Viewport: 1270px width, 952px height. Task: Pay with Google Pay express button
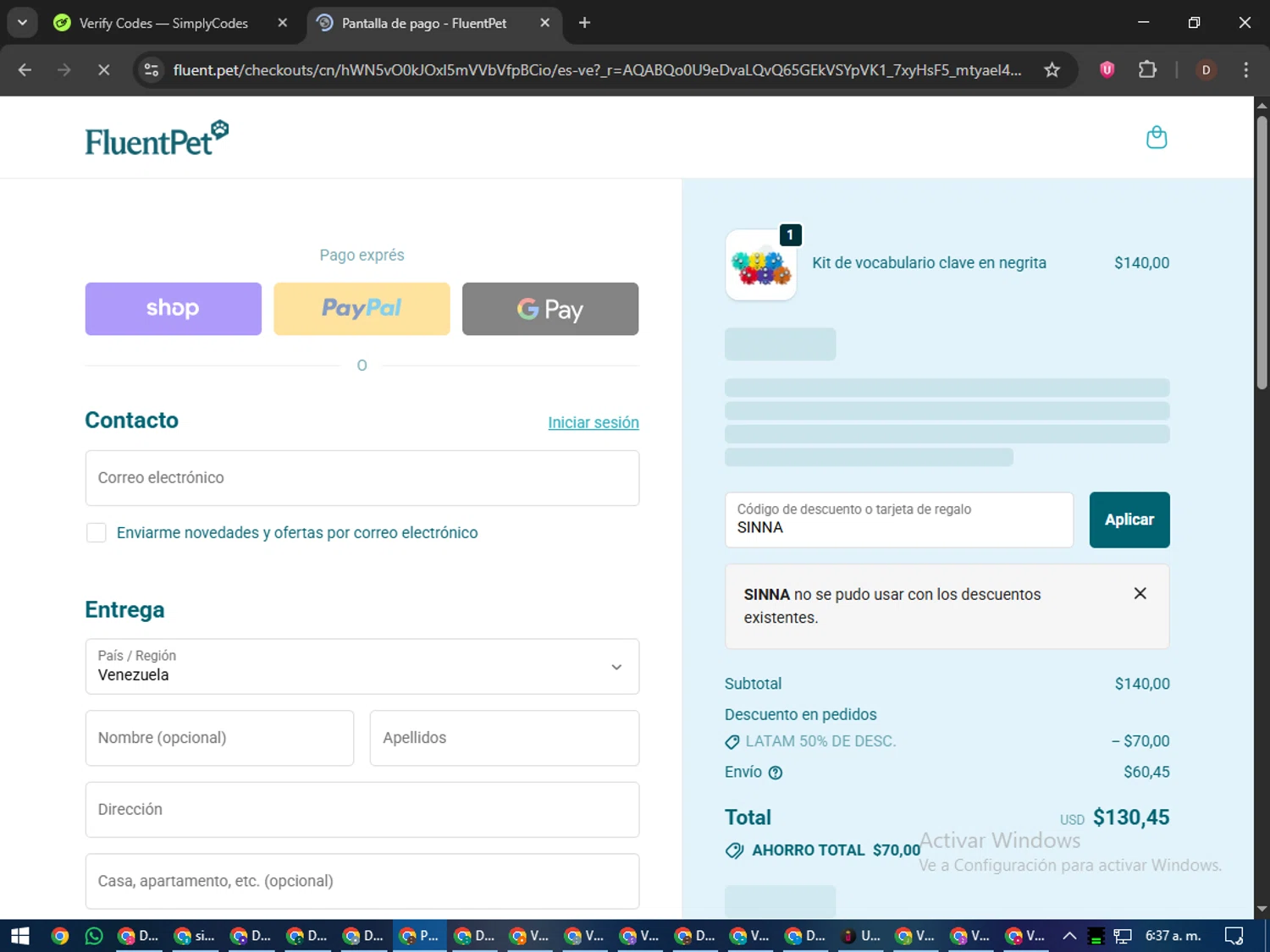pyautogui.click(x=550, y=309)
